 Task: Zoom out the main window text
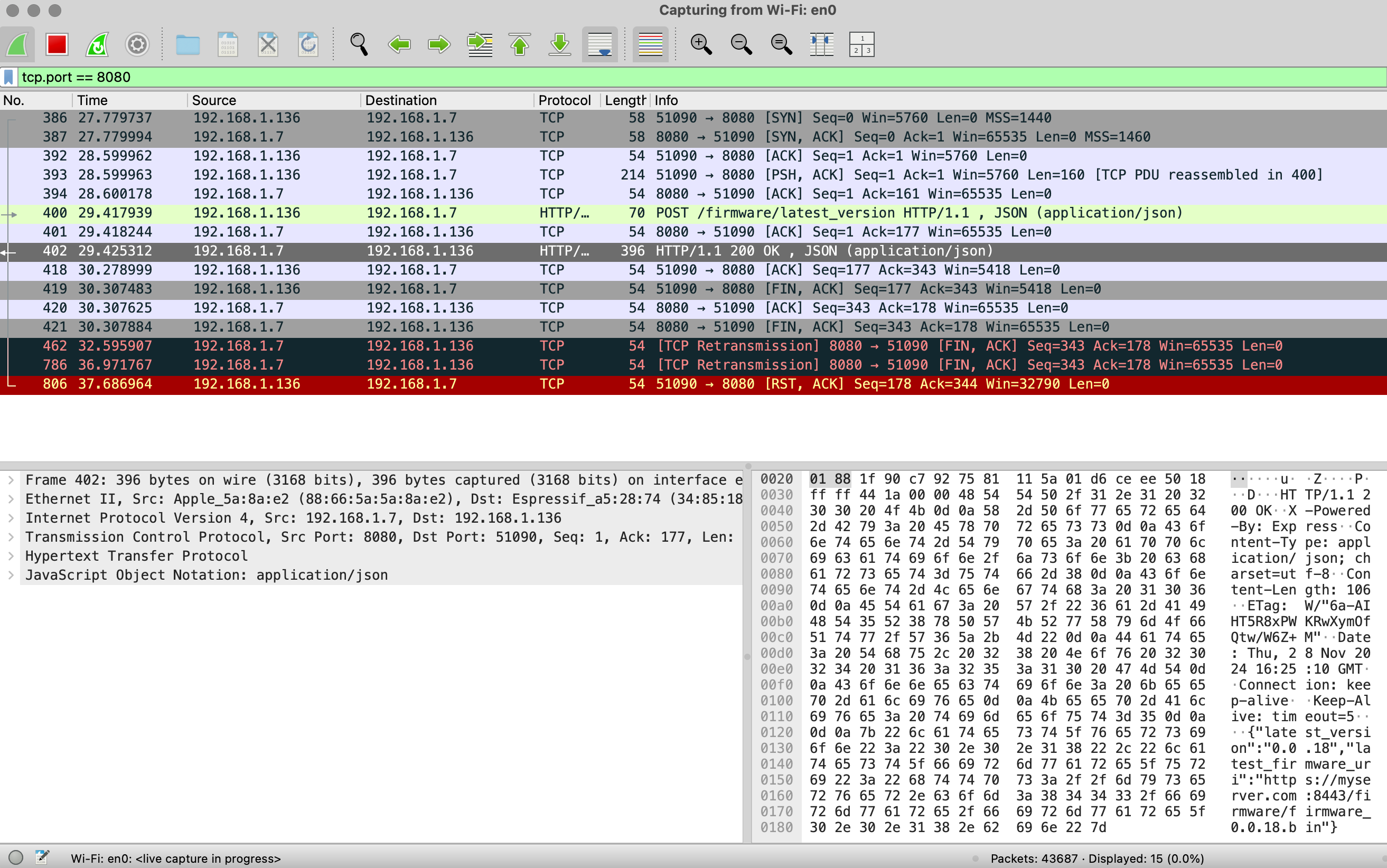pos(741,44)
